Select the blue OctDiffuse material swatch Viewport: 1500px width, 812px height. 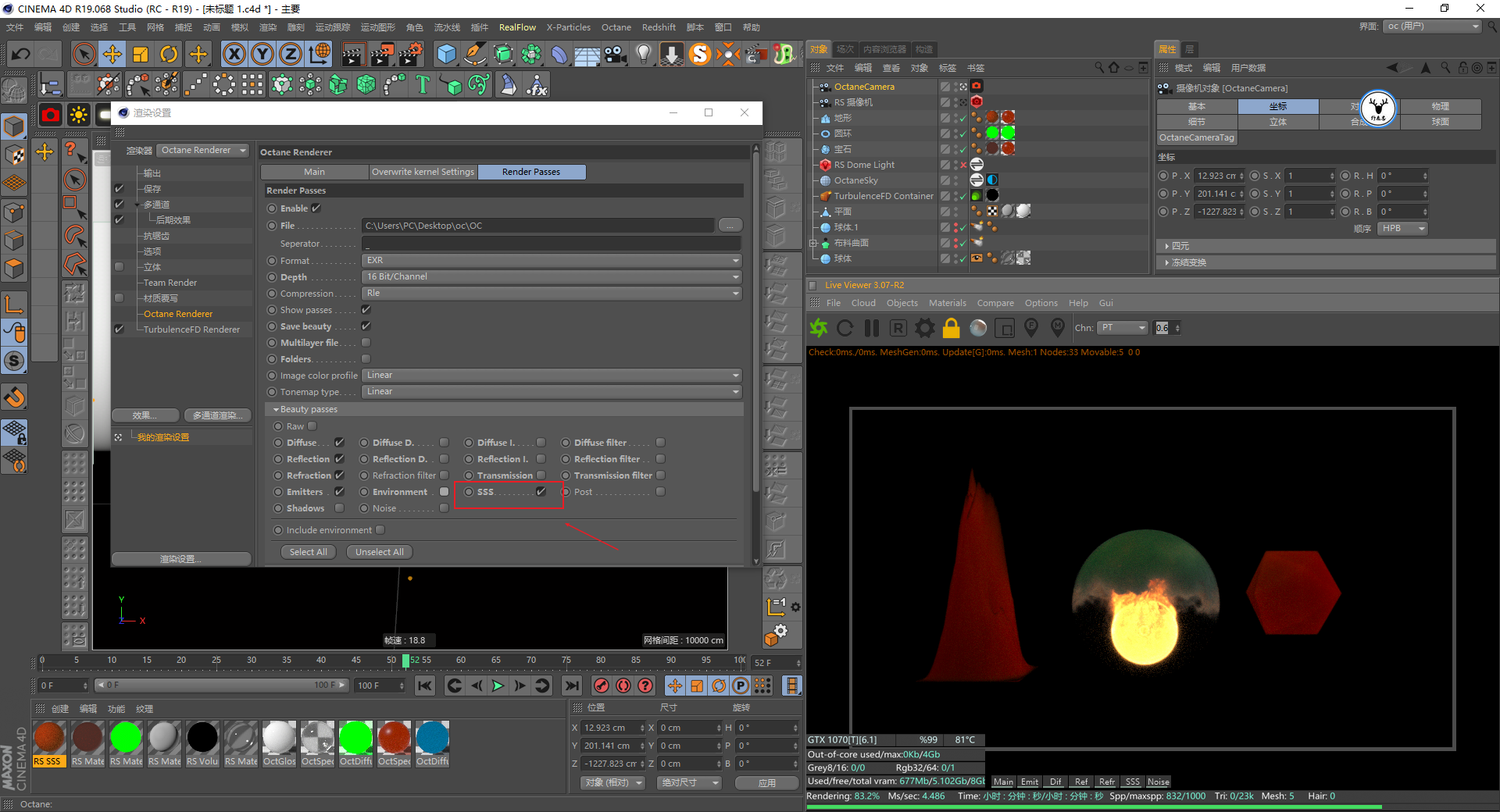[432, 743]
